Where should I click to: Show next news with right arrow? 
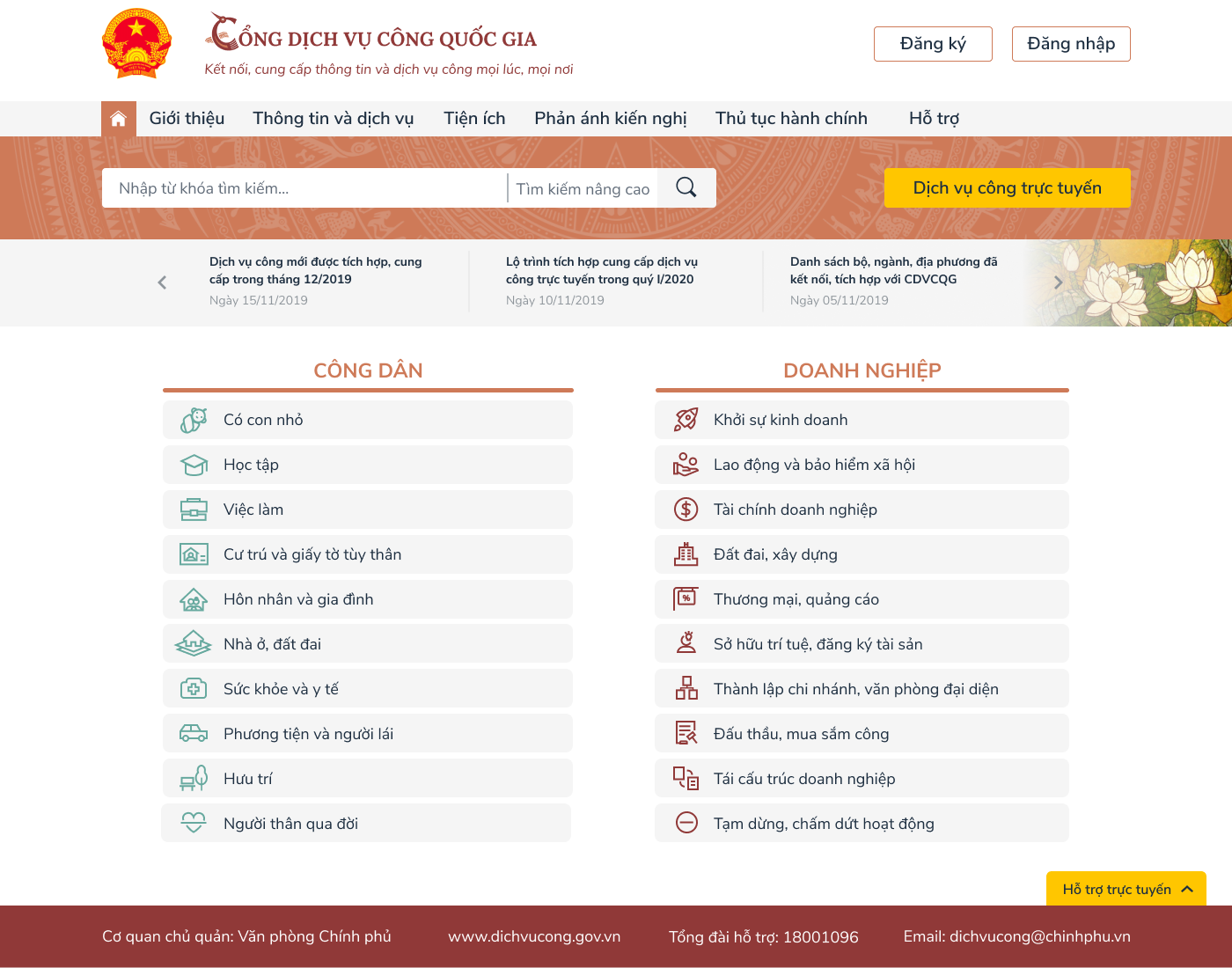coord(1059,282)
